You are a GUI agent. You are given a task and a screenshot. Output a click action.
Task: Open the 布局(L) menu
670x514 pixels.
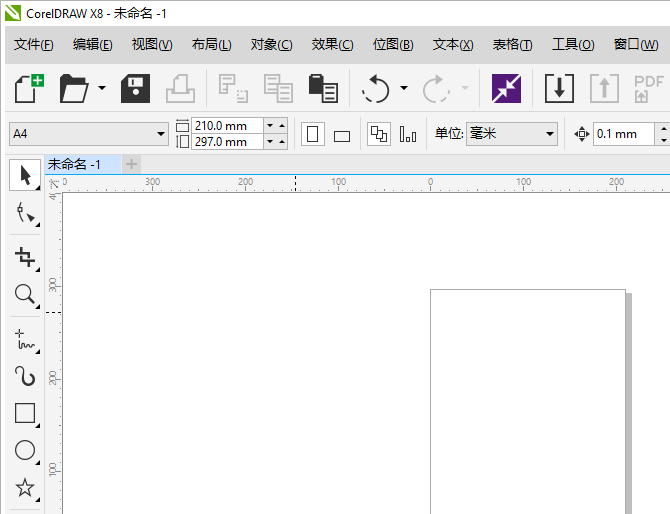(x=212, y=44)
